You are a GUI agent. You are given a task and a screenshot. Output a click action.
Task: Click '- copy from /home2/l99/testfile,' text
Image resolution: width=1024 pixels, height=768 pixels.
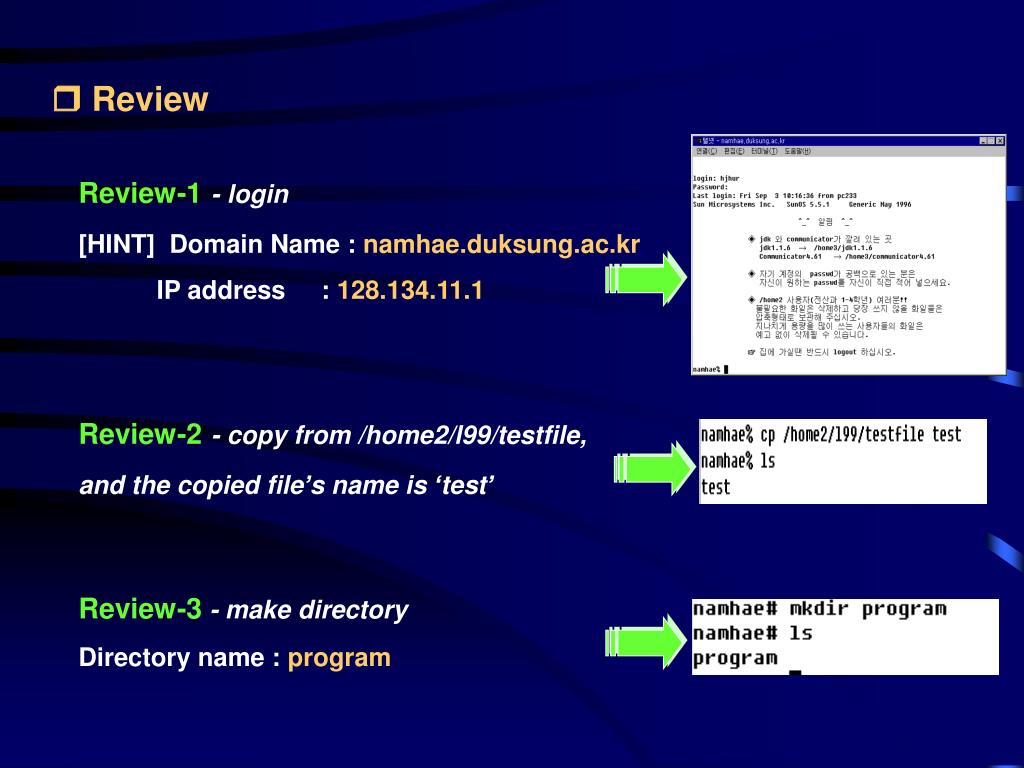tap(400, 436)
